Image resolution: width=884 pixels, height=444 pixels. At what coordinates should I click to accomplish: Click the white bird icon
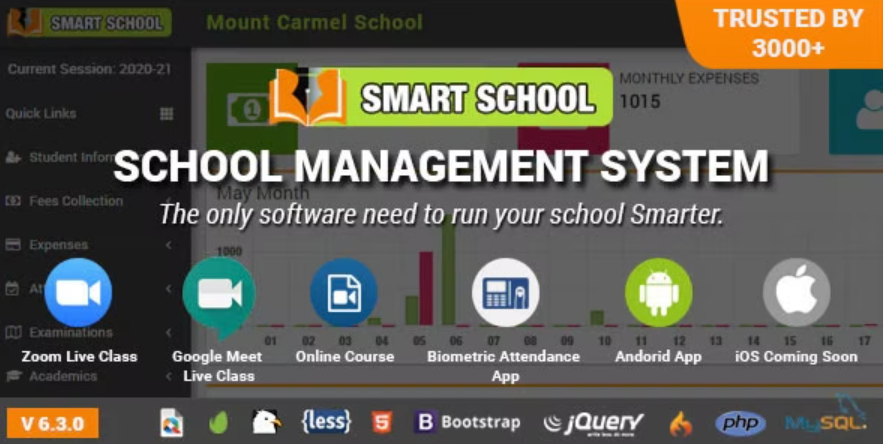click(x=266, y=421)
